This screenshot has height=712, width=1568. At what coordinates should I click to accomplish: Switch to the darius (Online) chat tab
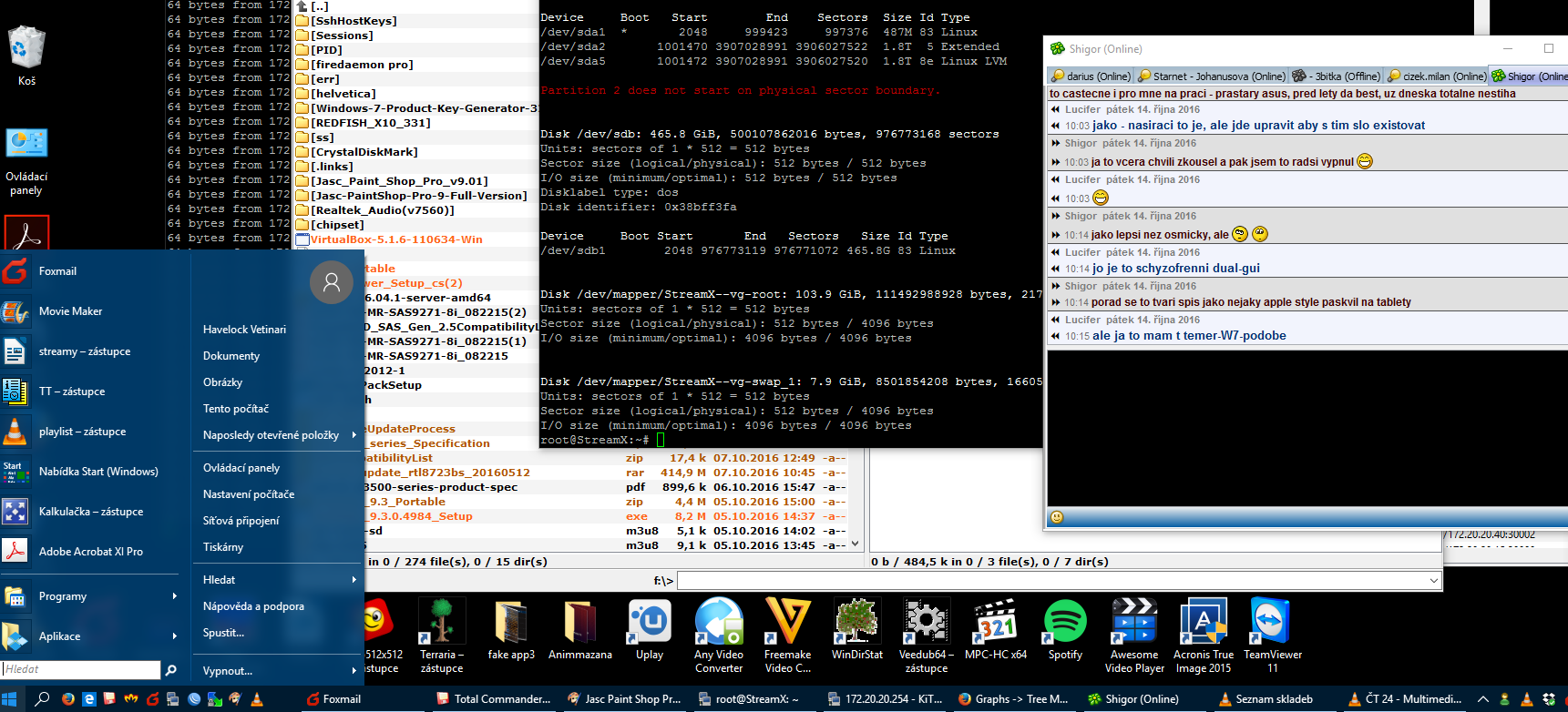[x=1091, y=76]
